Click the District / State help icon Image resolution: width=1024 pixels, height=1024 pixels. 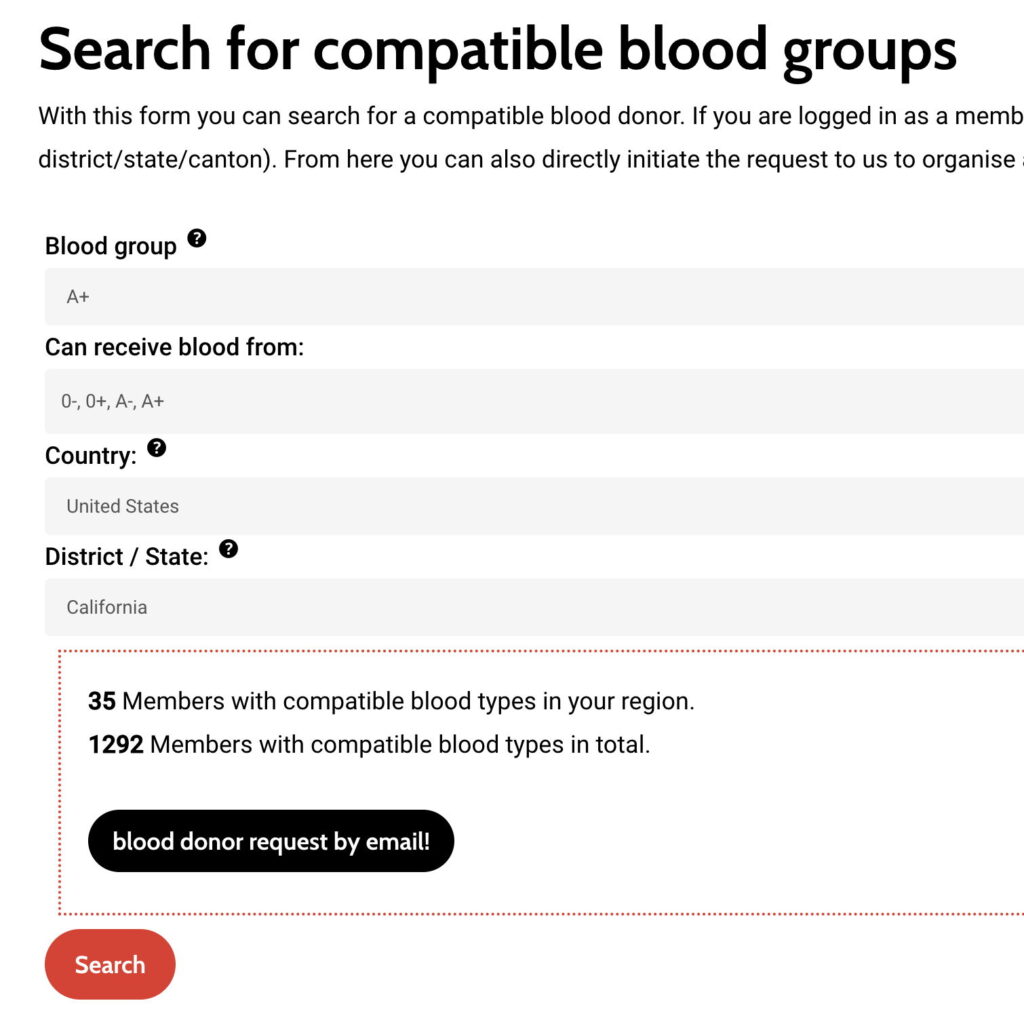click(229, 549)
